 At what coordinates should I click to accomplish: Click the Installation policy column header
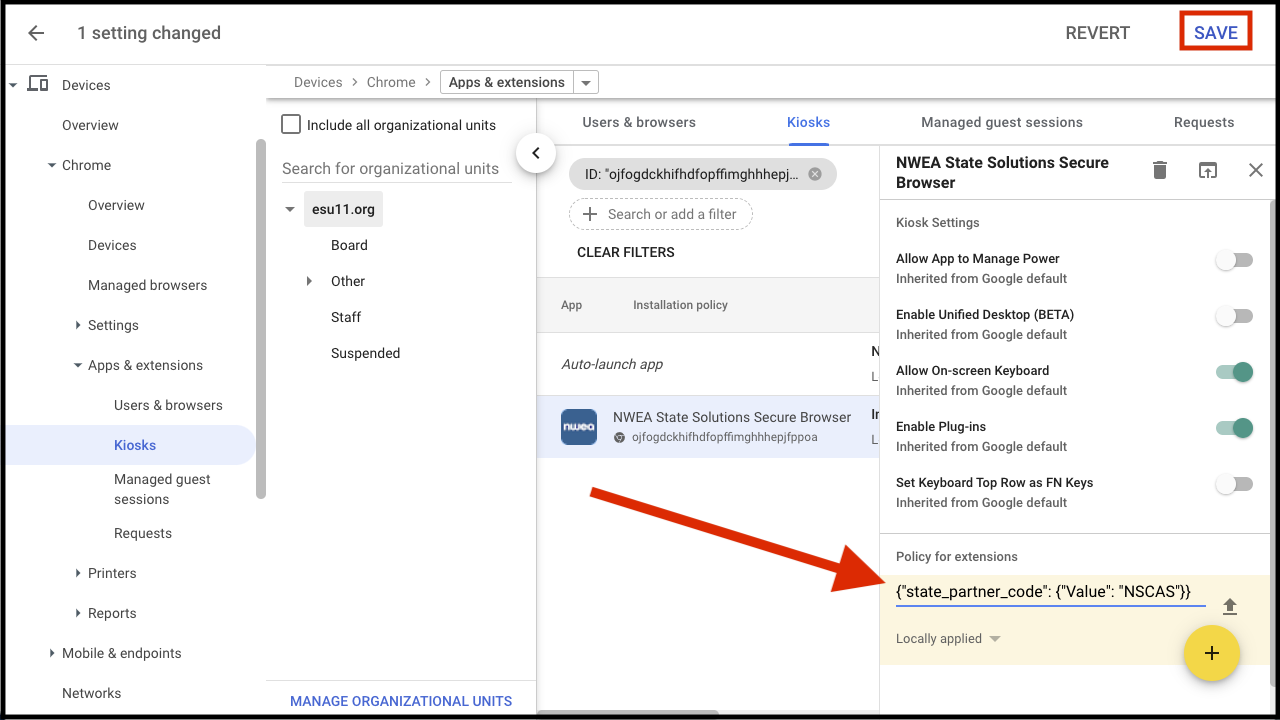pyautogui.click(x=680, y=305)
